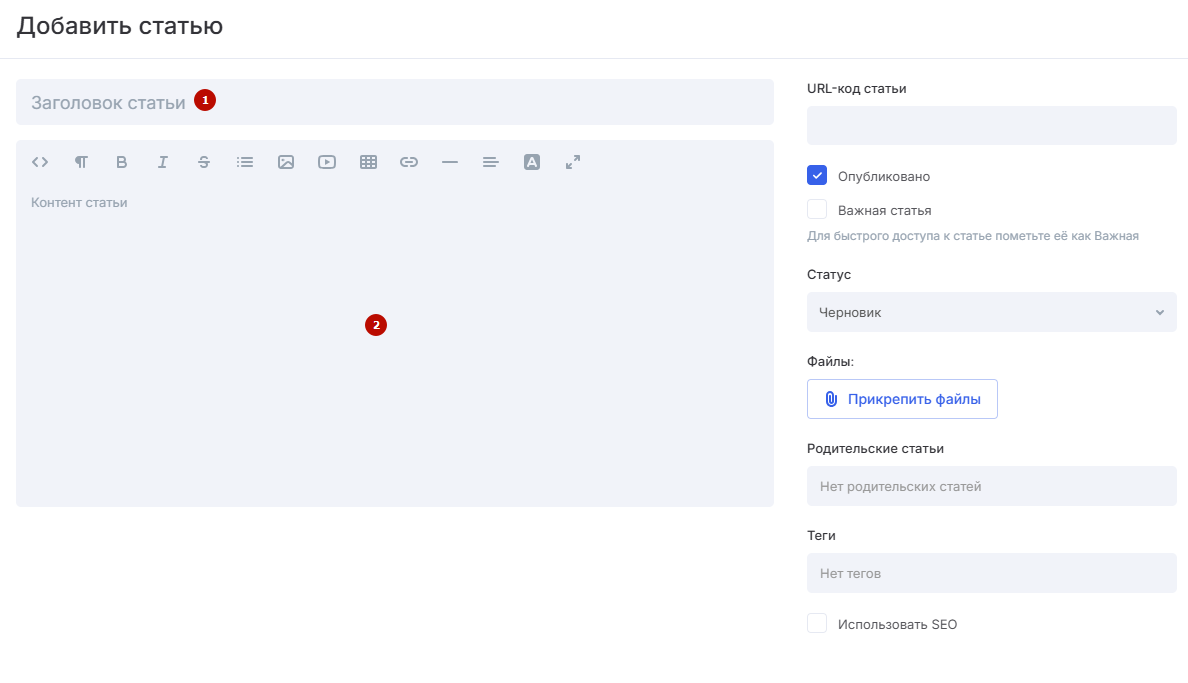Apply italic formatting in the editor
The image size is (1188, 683).
click(x=163, y=162)
